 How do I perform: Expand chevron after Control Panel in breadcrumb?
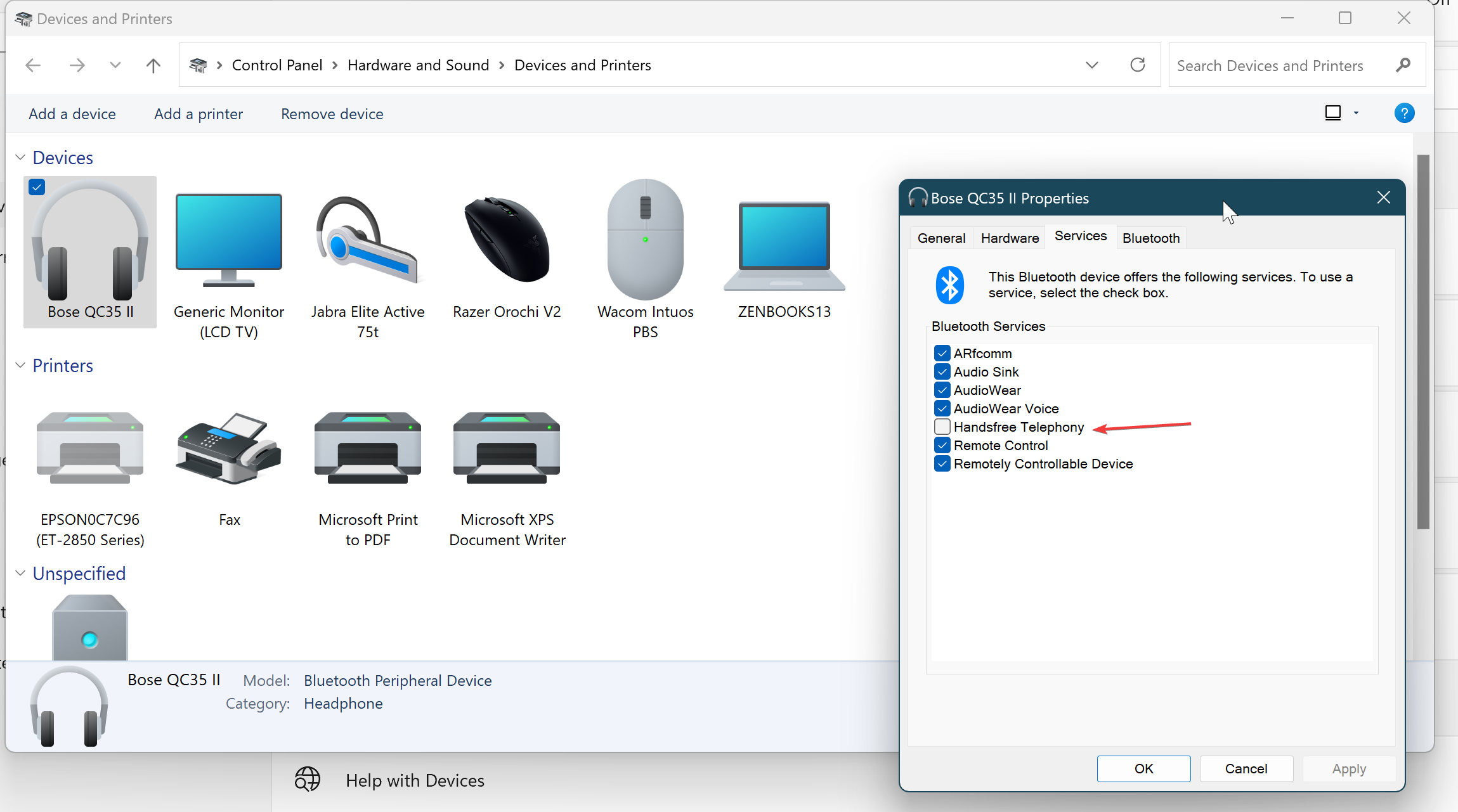coord(335,65)
